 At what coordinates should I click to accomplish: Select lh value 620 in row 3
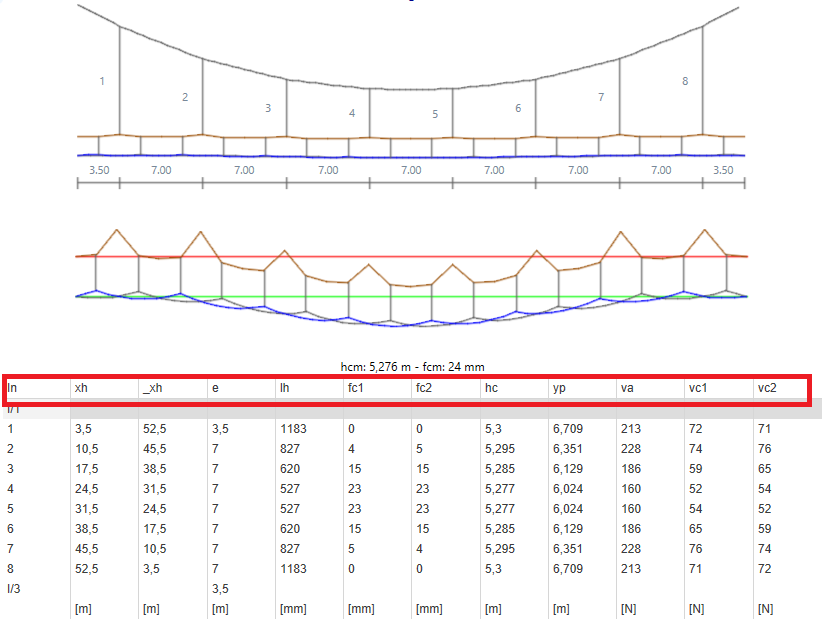click(x=290, y=469)
